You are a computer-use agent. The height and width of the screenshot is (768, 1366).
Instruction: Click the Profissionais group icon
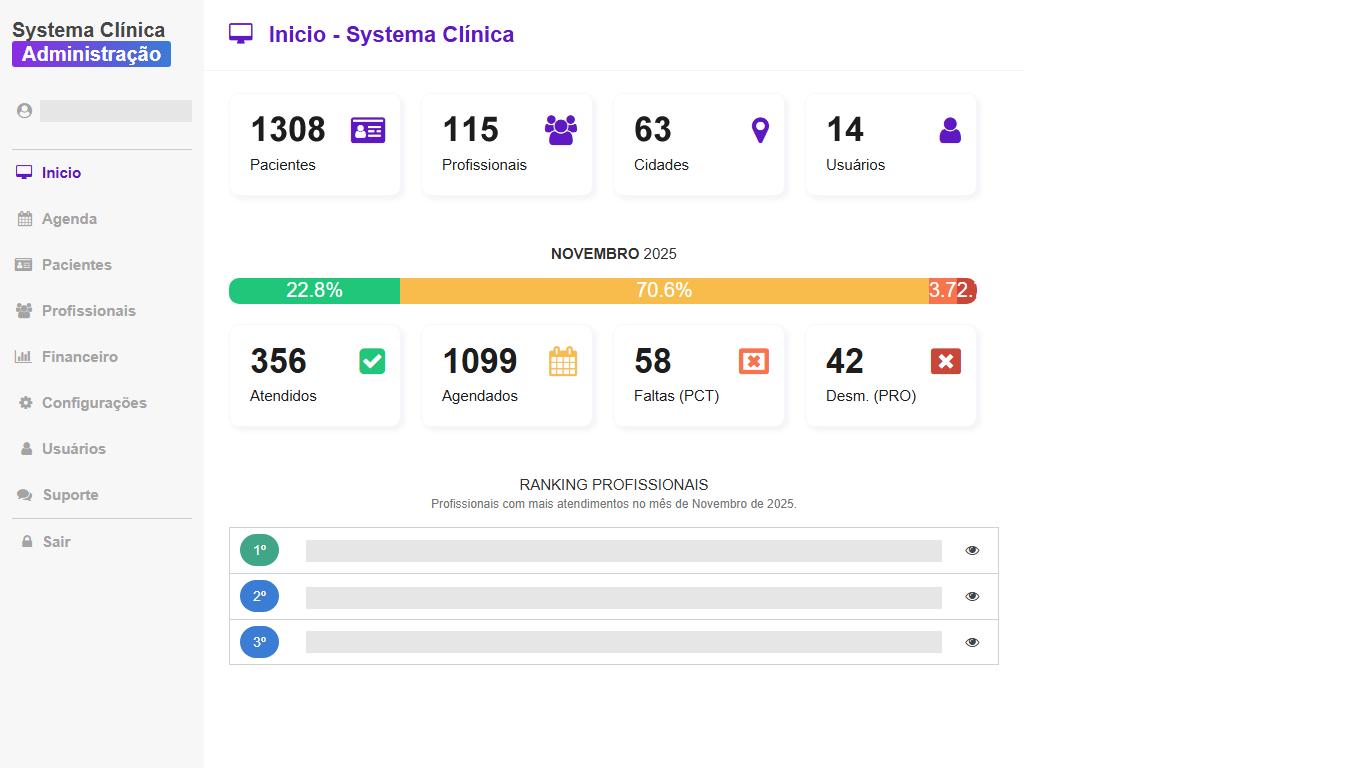pos(560,130)
